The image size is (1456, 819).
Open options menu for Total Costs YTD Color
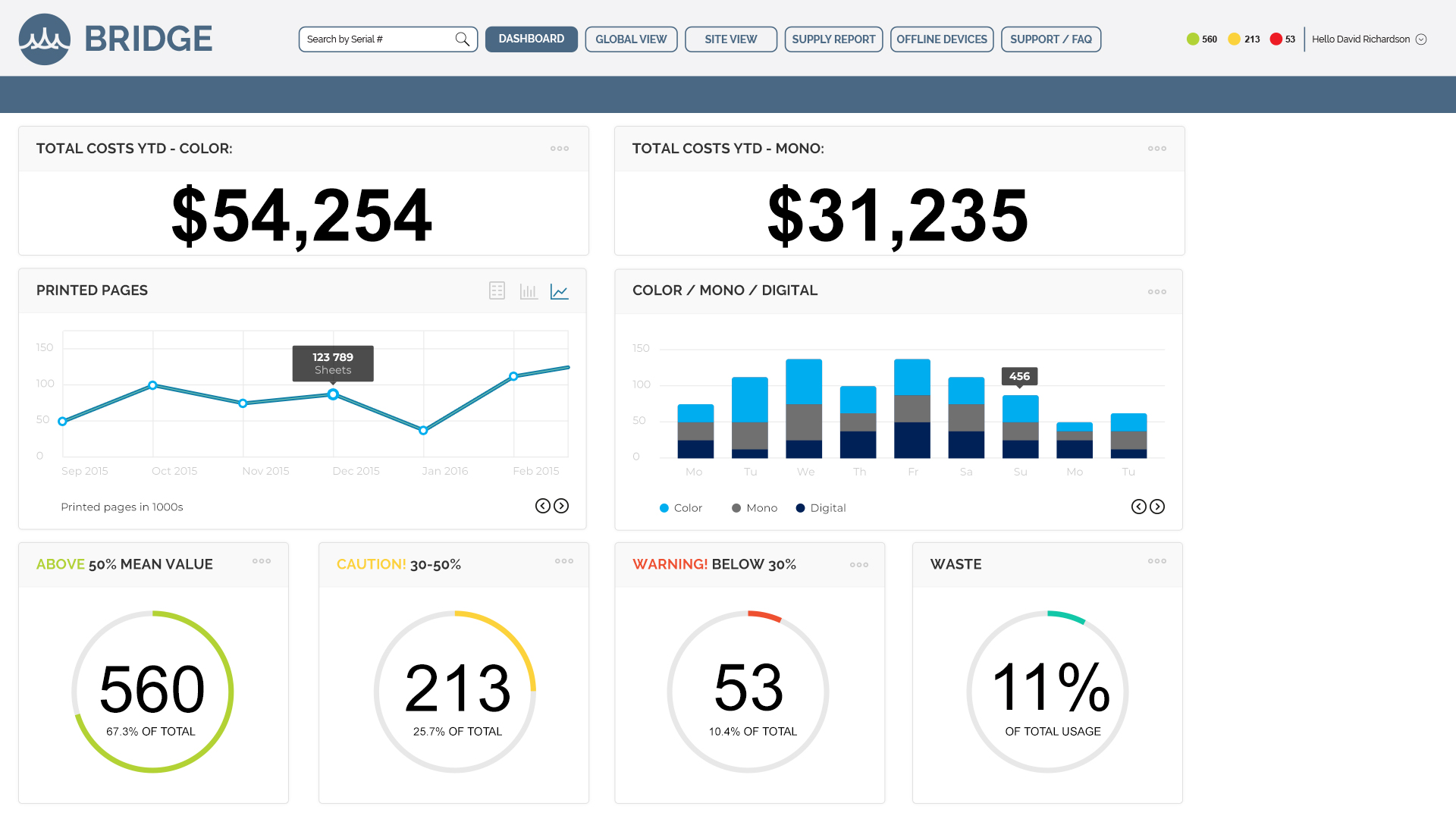pyautogui.click(x=560, y=149)
